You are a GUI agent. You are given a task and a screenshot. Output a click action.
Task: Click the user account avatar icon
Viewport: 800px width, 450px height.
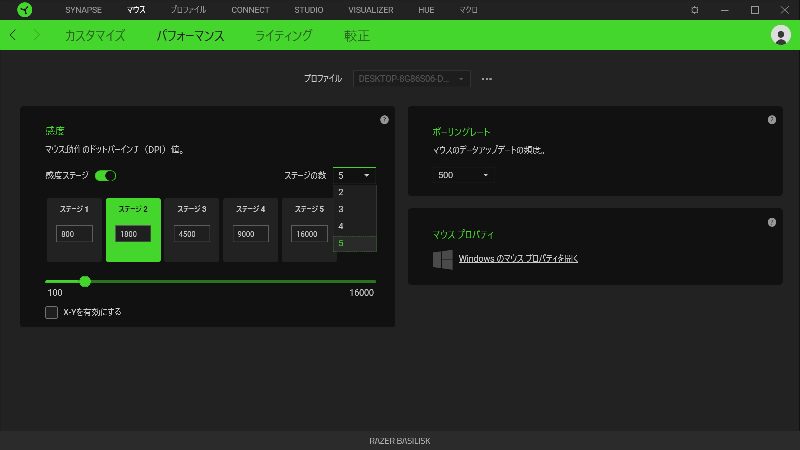780,35
